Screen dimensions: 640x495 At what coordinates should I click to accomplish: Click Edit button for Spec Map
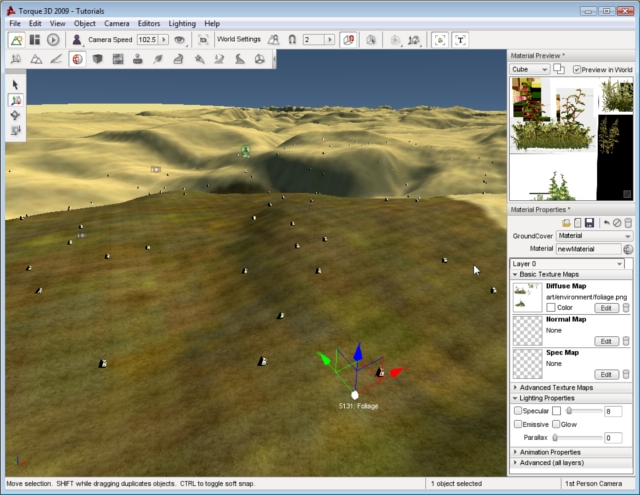pyautogui.click(x=606, y=374)
